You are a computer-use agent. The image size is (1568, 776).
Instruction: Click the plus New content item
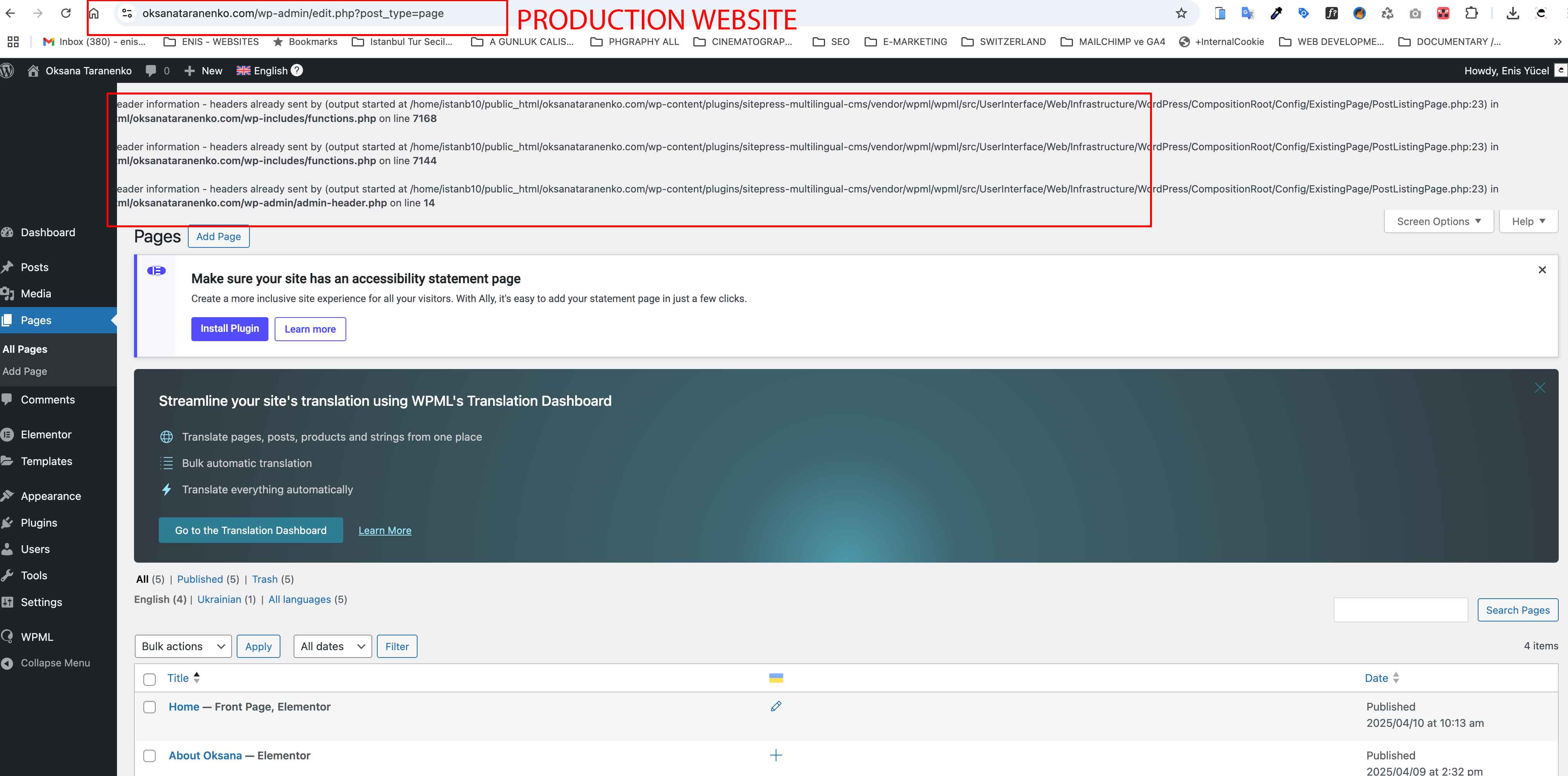203,70
